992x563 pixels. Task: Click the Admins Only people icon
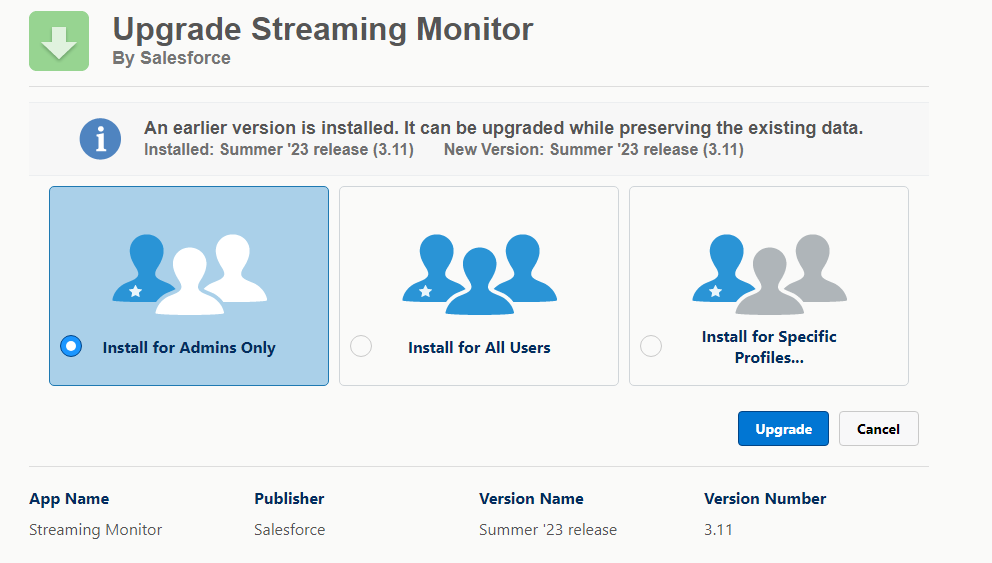coord(189,275)
